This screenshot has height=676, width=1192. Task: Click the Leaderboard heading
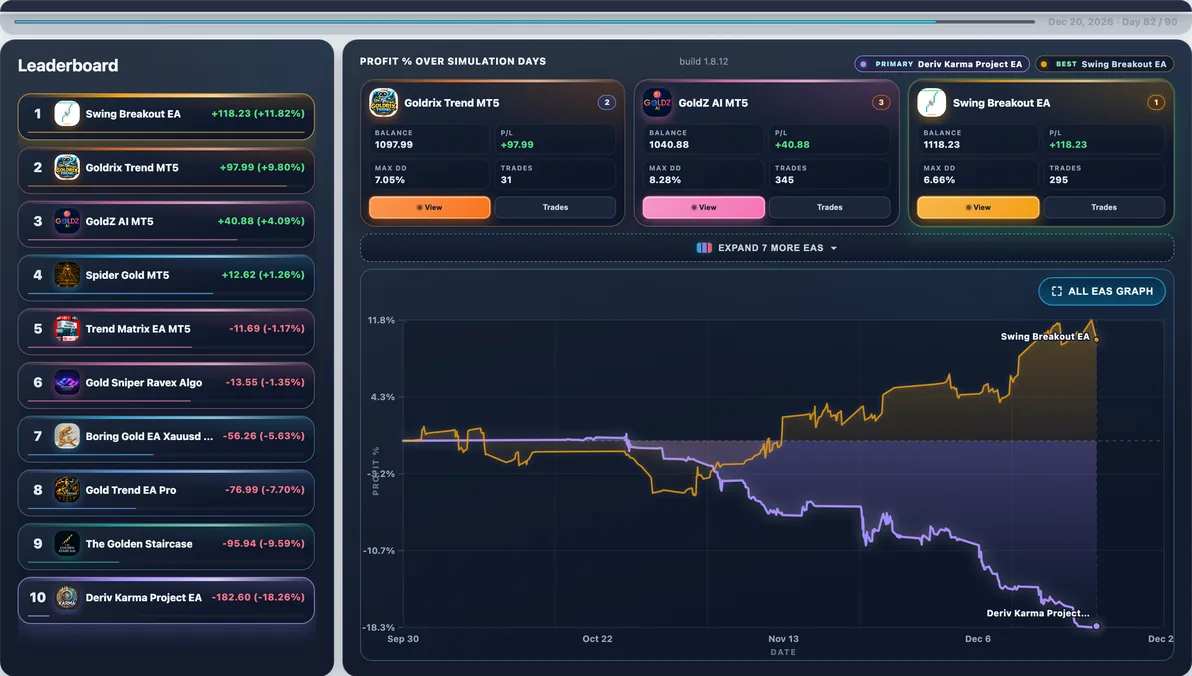pos(68,65)
